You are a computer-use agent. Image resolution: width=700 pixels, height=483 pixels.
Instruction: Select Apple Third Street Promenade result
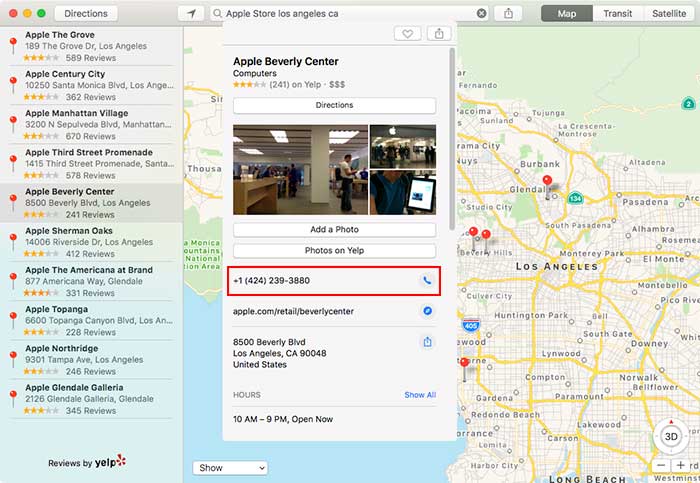point(91,163)
